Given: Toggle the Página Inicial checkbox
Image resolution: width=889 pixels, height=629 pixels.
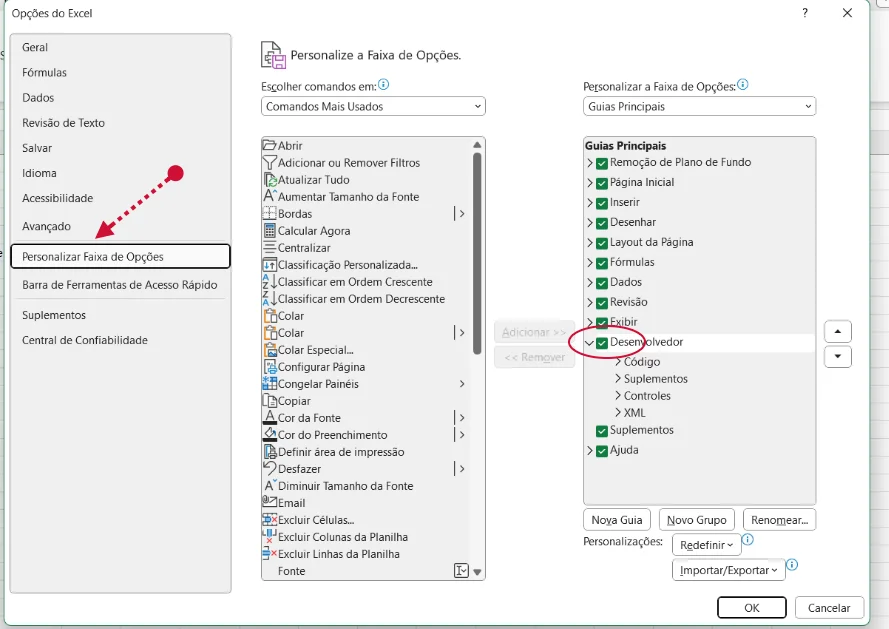Looking at the screenshot, I should [602, 183].
